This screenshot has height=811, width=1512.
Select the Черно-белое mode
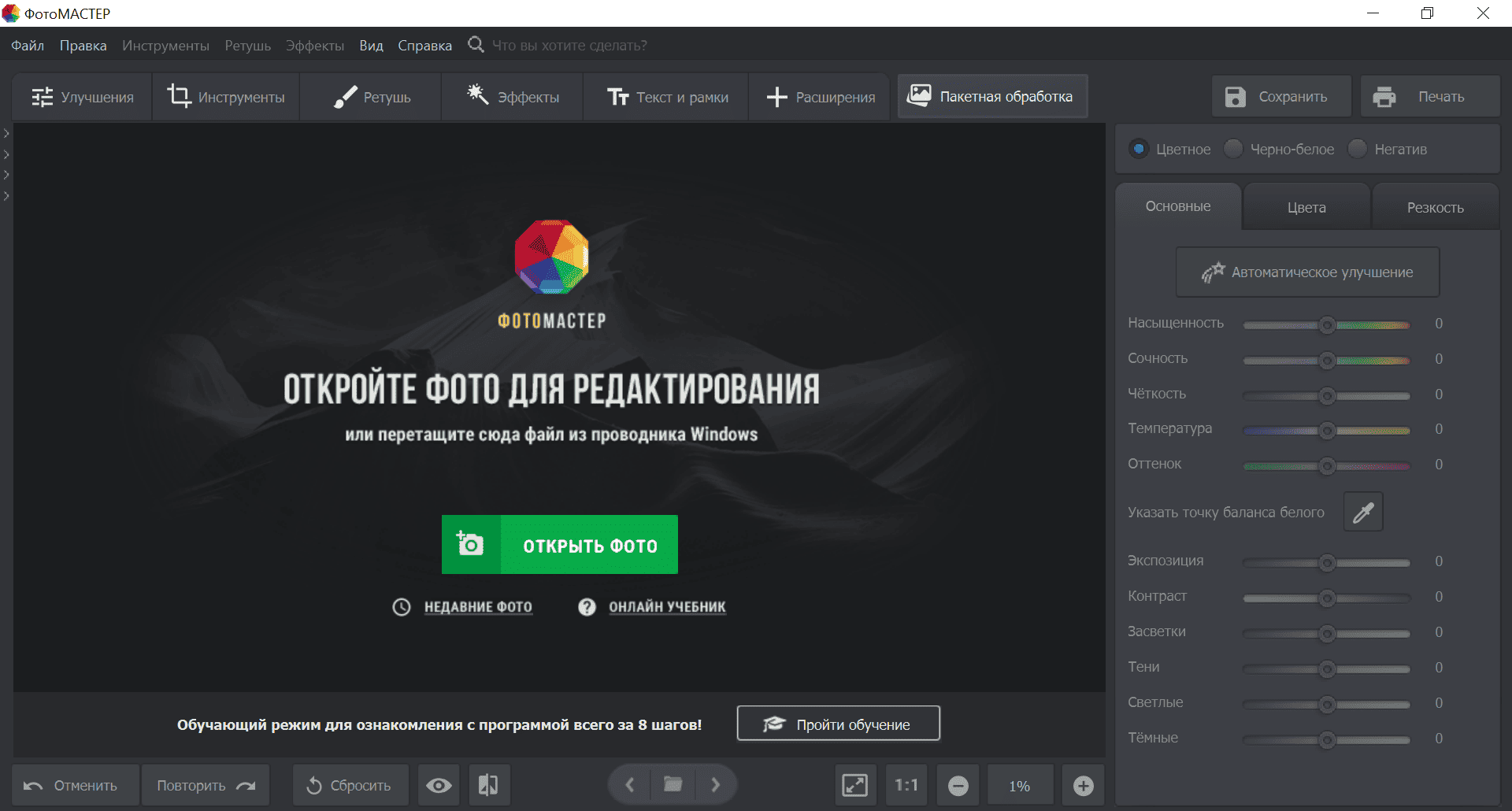pos(1233,149)
